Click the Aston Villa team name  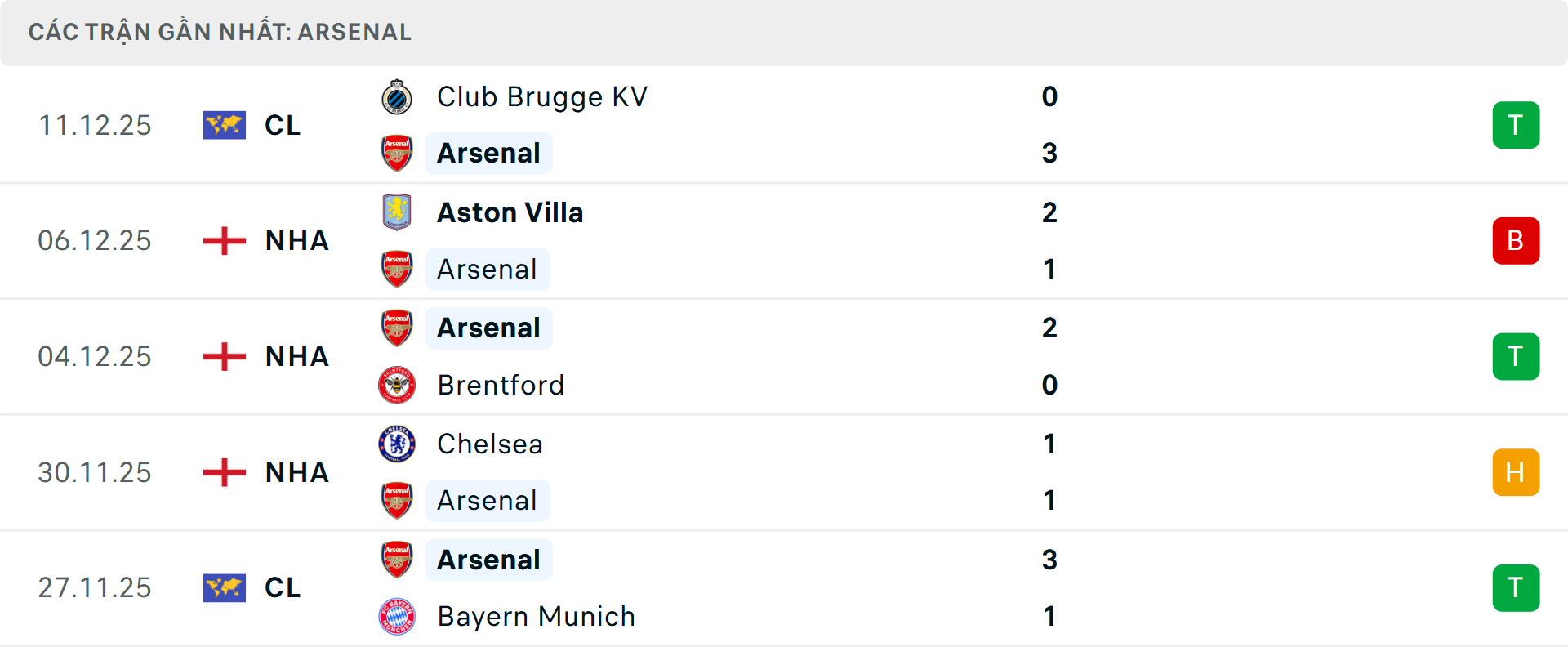click(x=510, y=212)
